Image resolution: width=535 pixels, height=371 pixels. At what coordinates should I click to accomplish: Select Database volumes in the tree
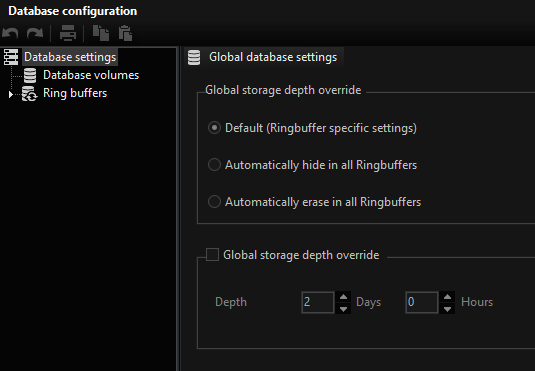coord(91,75)
